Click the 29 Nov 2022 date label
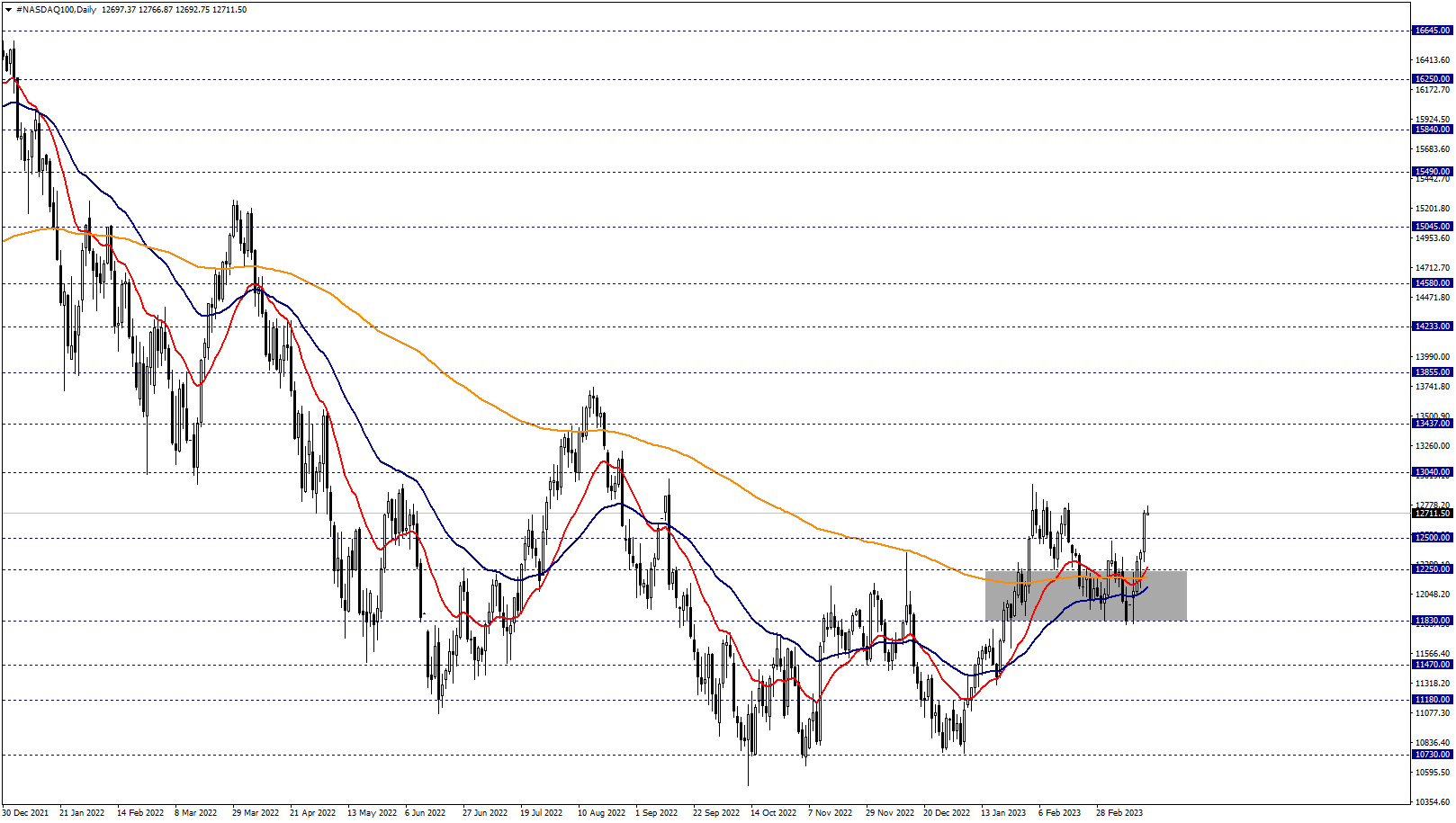1456x823 pixels. click(890, 813)
